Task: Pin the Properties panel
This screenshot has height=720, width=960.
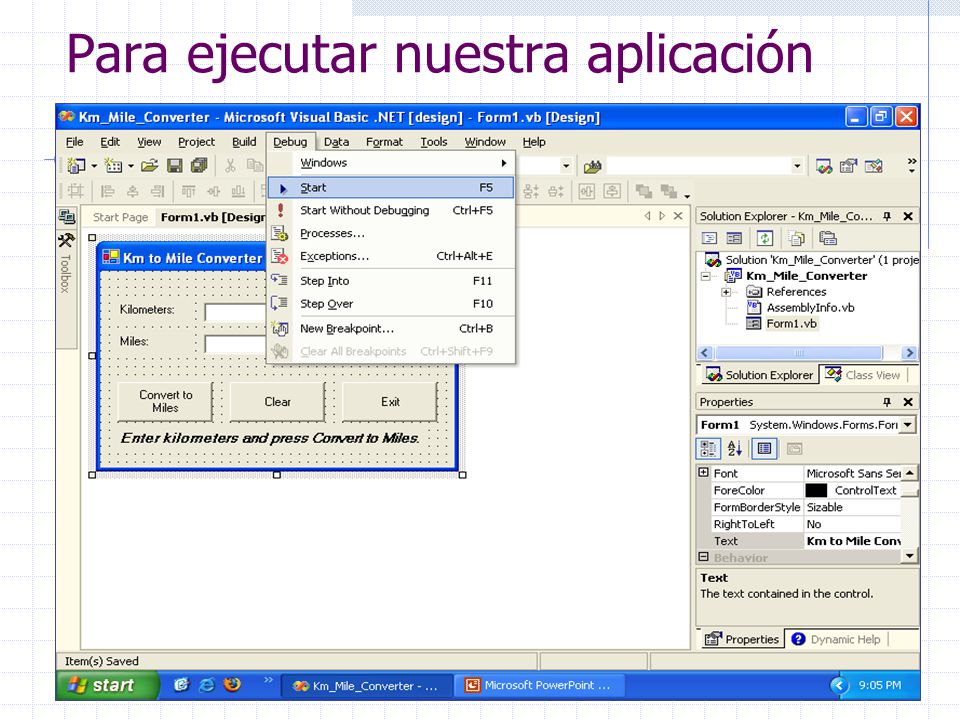Action: point(887,402)
